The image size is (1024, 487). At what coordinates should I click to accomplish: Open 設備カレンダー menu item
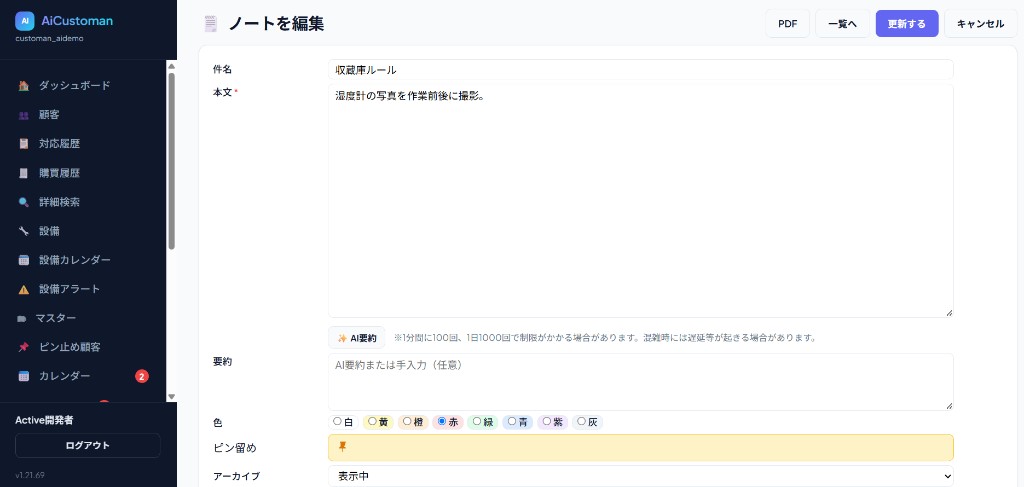pos(74,260)
